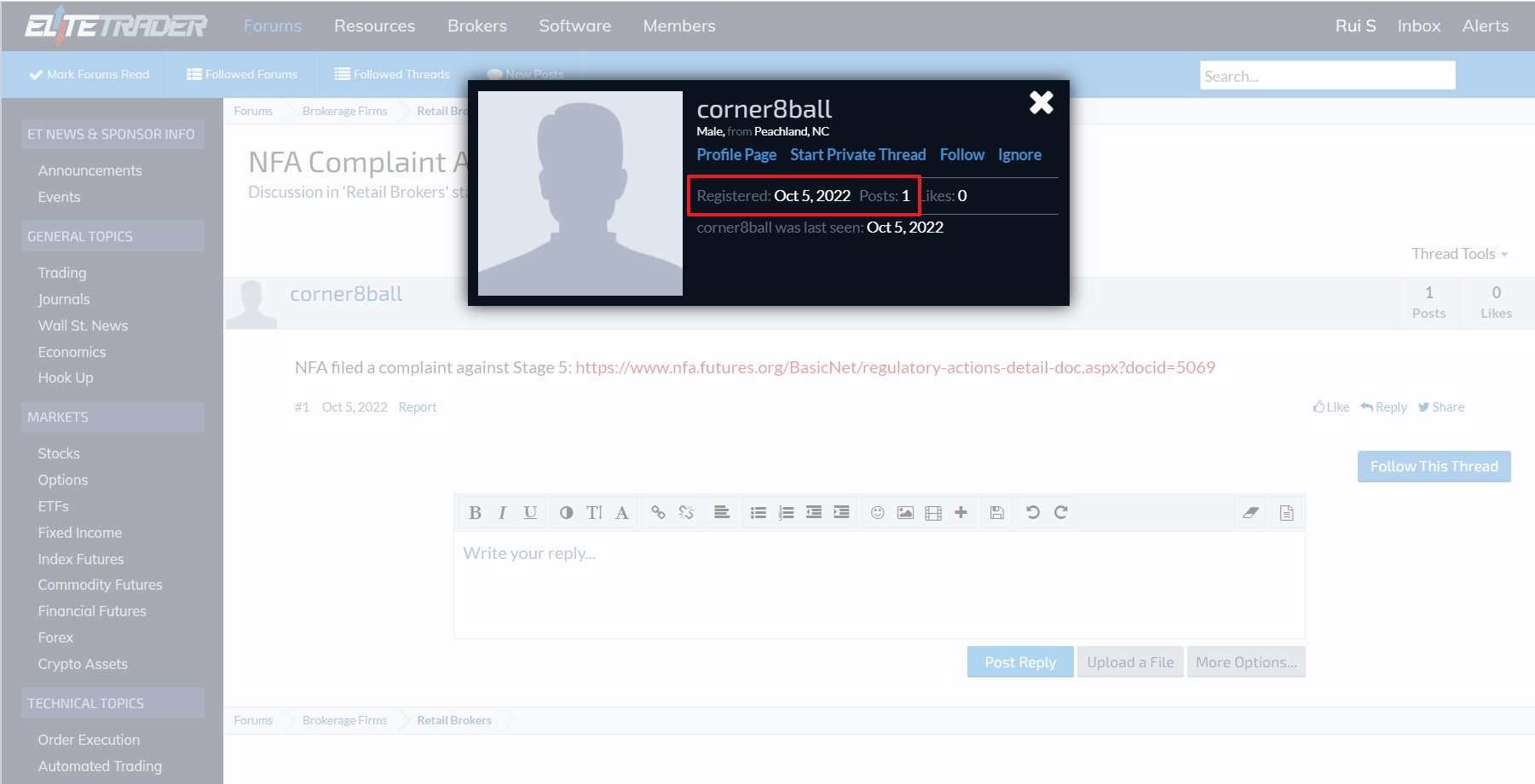The width and height of the screenshot is (1535, 784).
Task: Open the smilies picker
Action: pyautogui.click(x=877, y=512)
